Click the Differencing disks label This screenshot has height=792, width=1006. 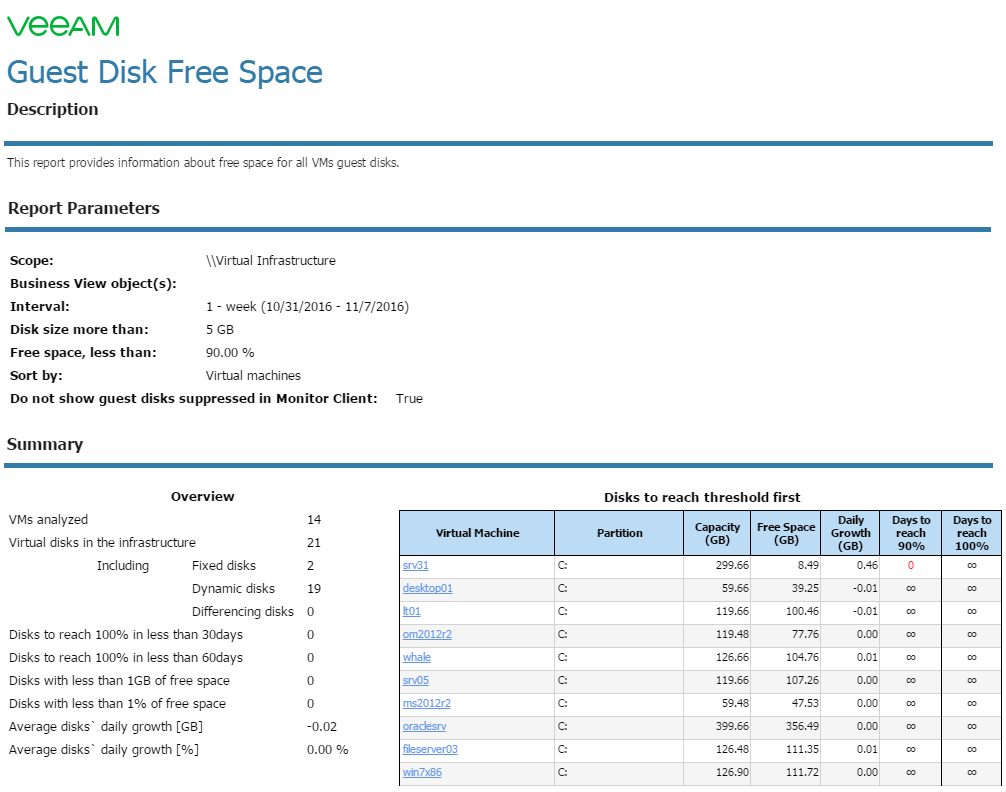(x=243, y=612)
